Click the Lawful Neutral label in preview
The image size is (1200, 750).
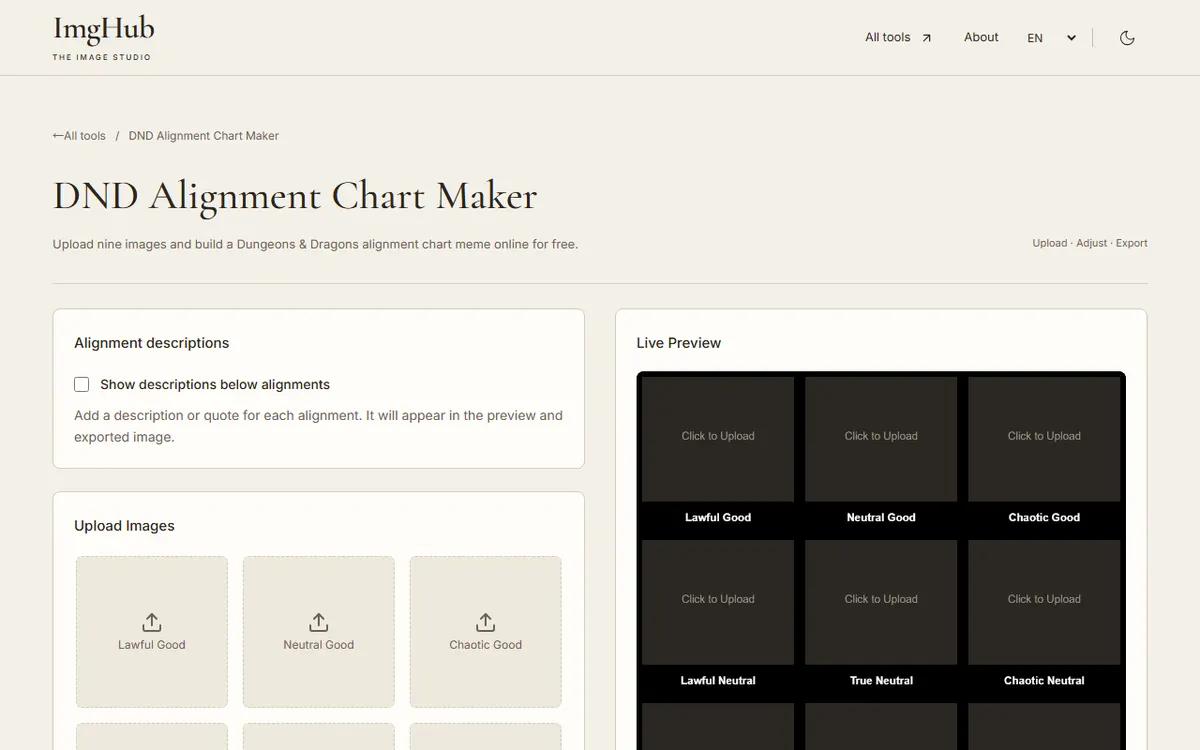point(718,680)
